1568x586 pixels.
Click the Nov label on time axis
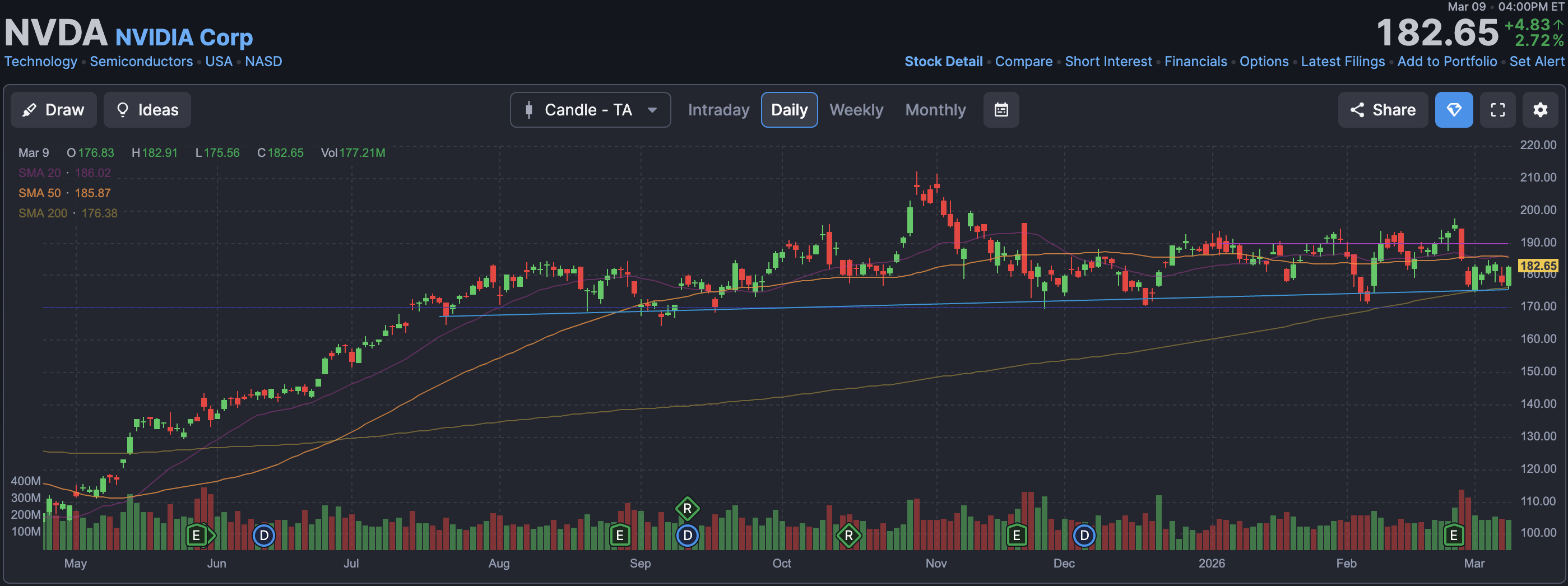tap(935, 564)
